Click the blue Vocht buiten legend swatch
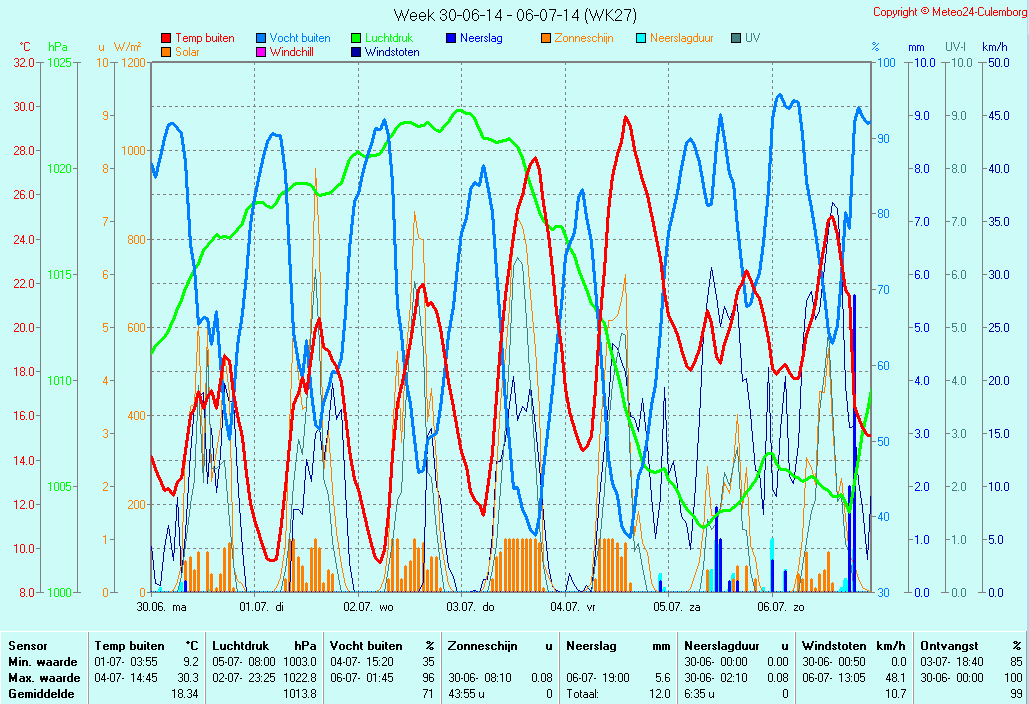The height and width of the screenshot is (704, 1029). [x=261, y=38]
